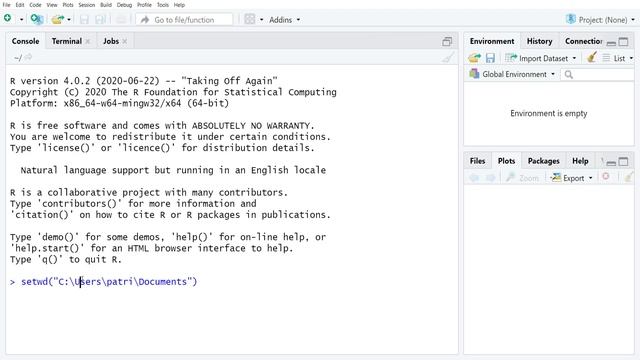Click the setwd command line in console
The height and width of the screenshot is (360, 640).
click(109, 282)
